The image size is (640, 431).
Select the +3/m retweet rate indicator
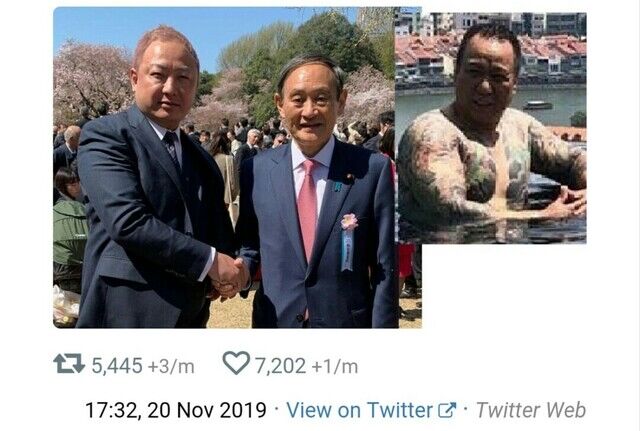click(171, 367)
